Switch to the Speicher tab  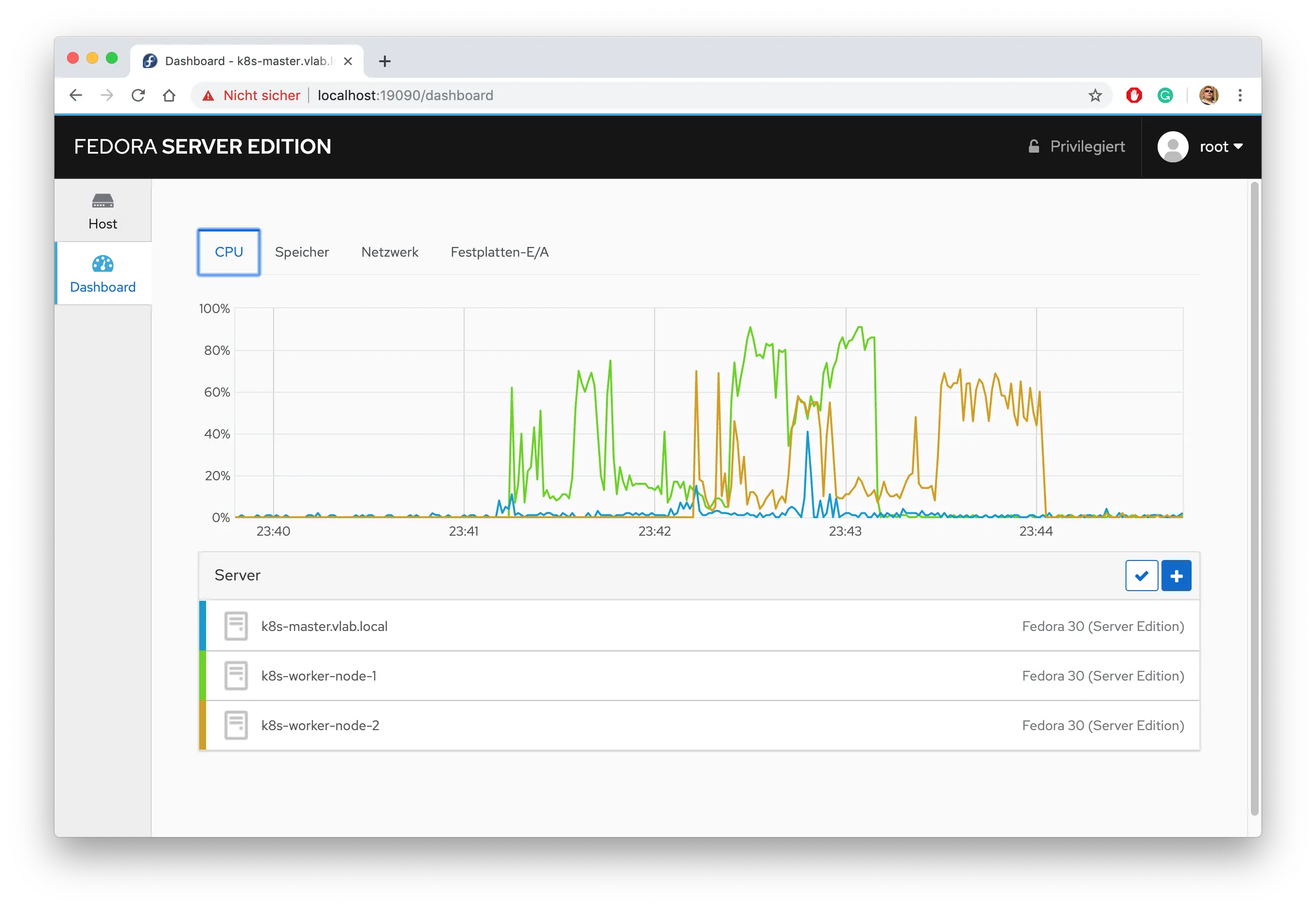pyautogui.click(x=302, y=252)
